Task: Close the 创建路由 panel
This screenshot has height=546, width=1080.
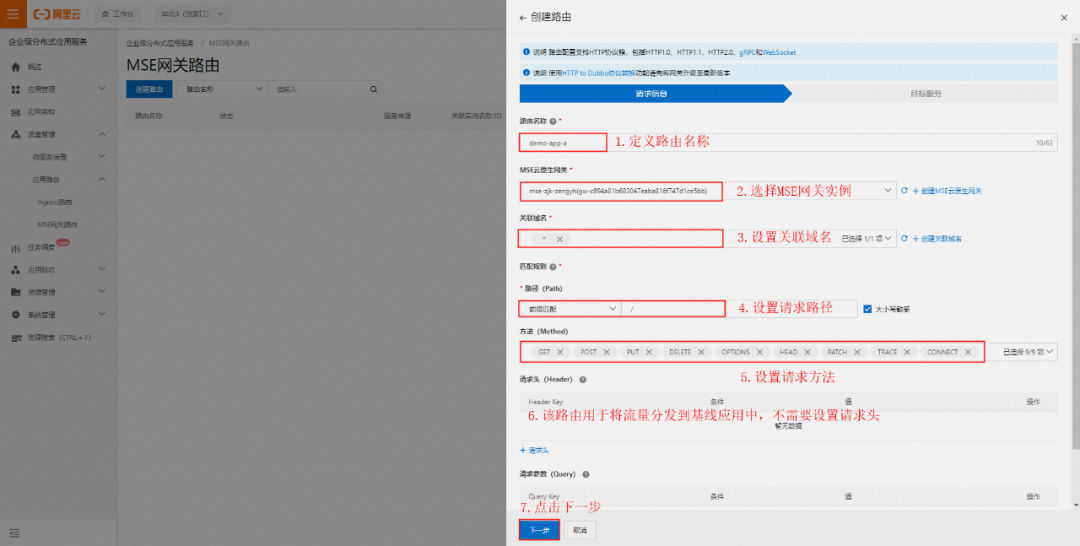Action: [x=1063, y=18]
